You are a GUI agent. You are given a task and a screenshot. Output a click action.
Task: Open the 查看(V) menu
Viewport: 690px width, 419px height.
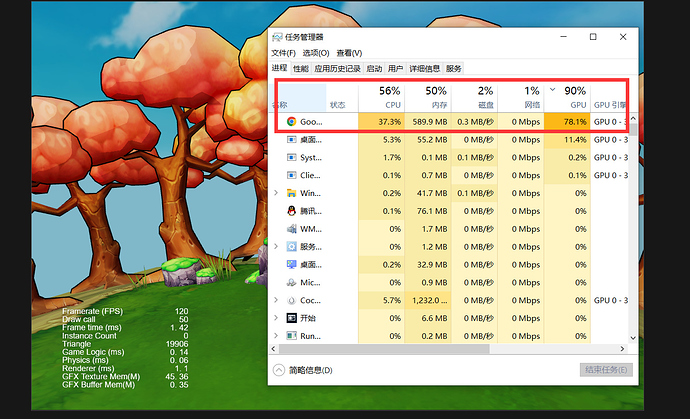(349, 53)
